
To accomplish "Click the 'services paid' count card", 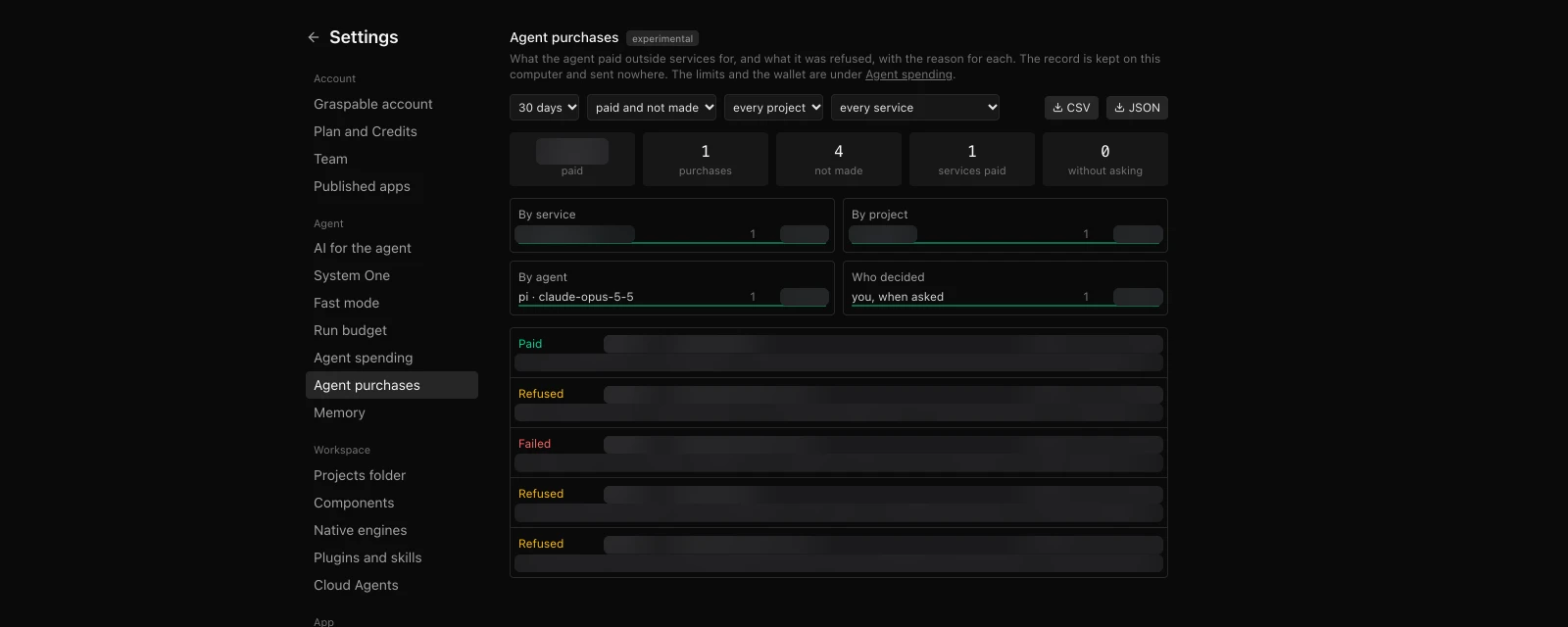I will click(x=972, y=159).
